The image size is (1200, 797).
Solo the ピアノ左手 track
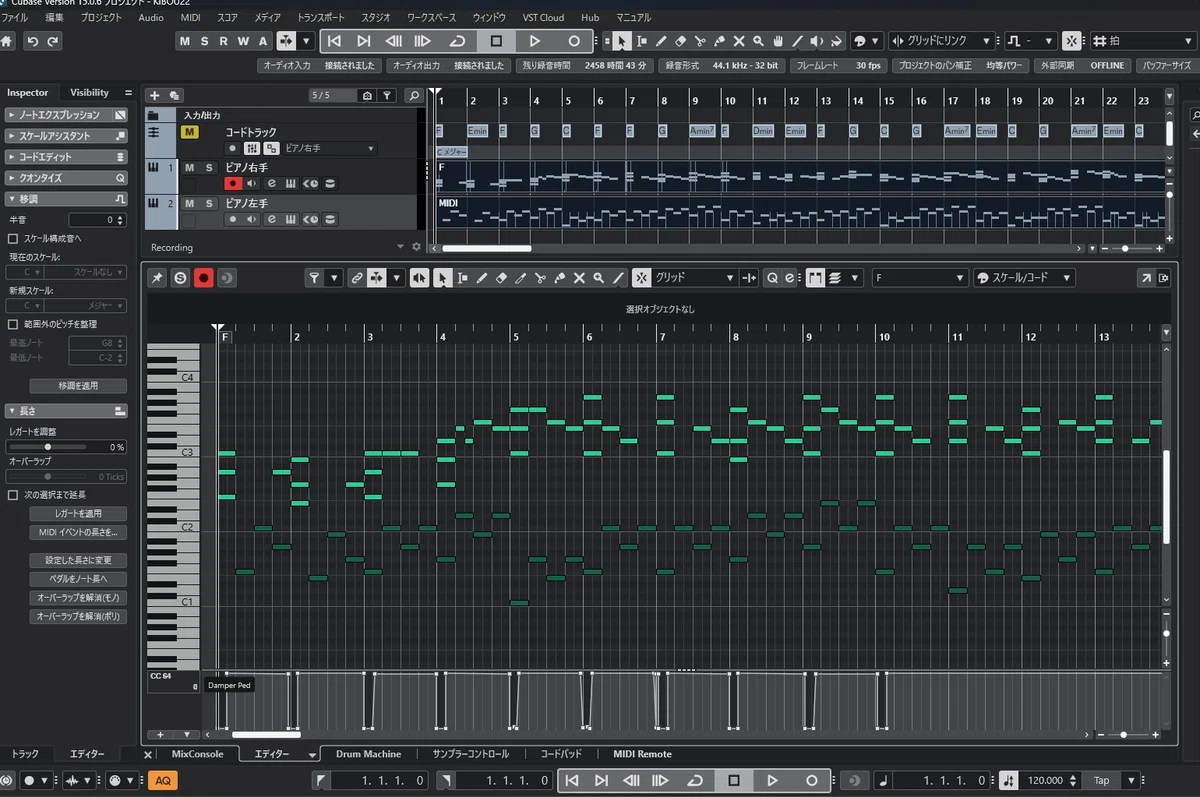pos(209,203)
